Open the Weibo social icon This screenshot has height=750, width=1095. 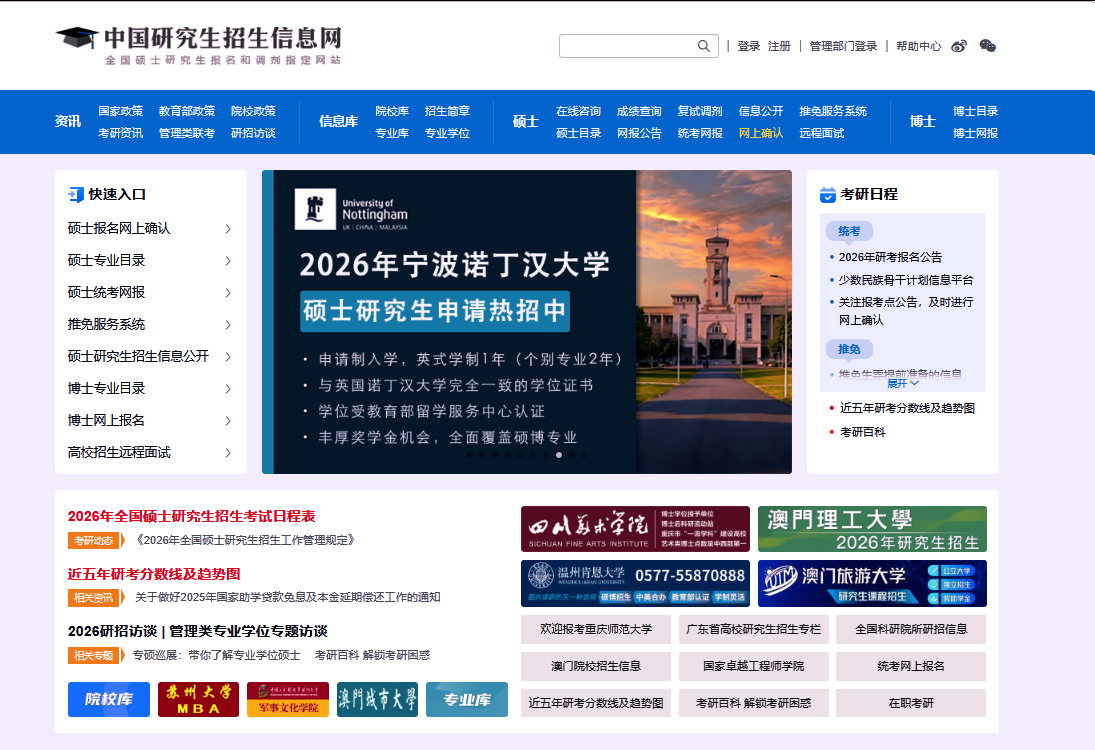pos(959,46)
